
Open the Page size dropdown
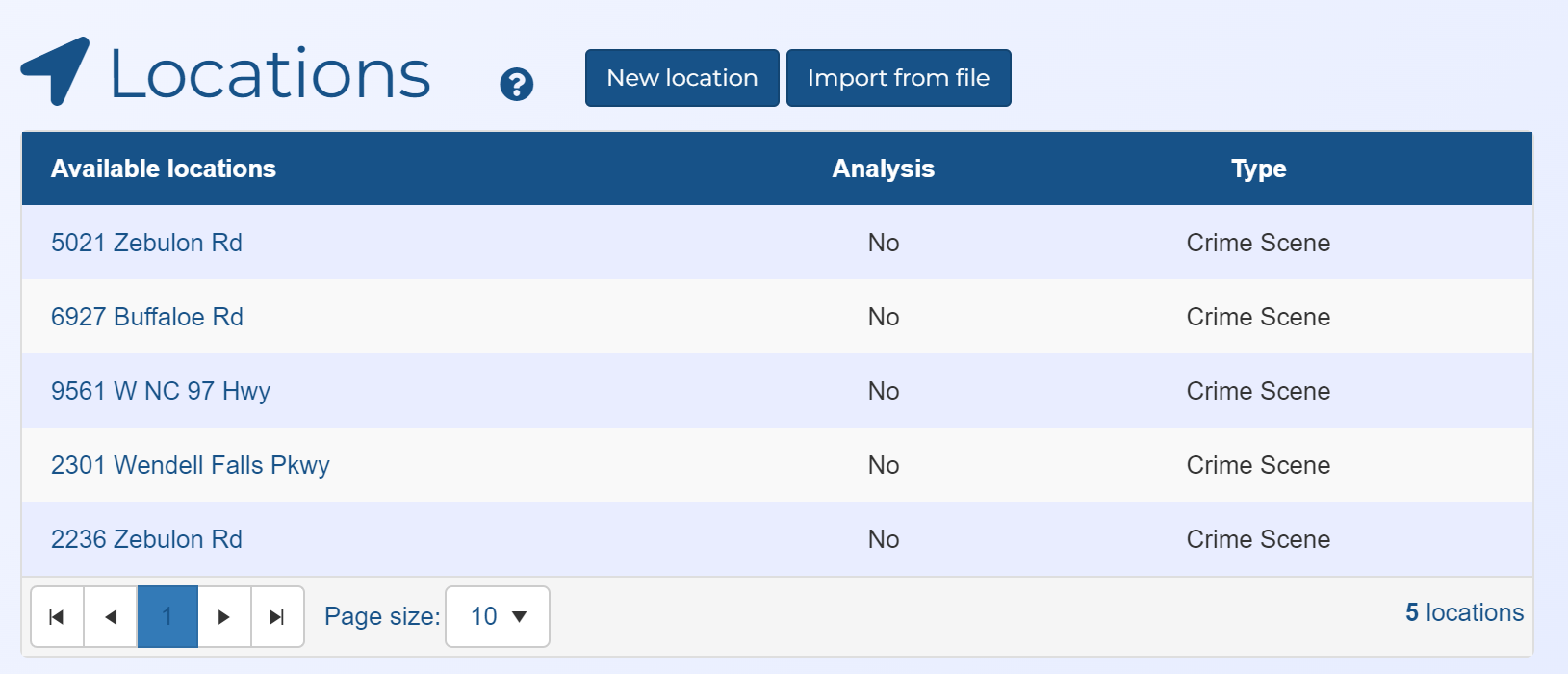coord(498,617)
